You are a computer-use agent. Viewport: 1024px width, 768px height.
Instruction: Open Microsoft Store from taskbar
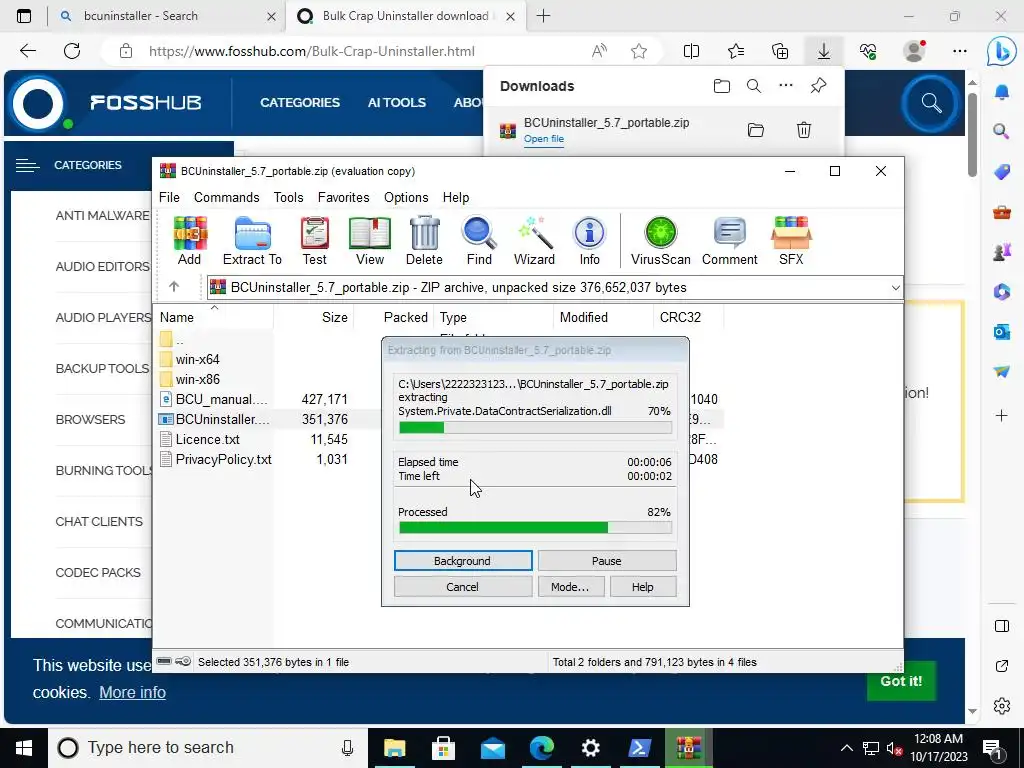click(x=443, y=748)
